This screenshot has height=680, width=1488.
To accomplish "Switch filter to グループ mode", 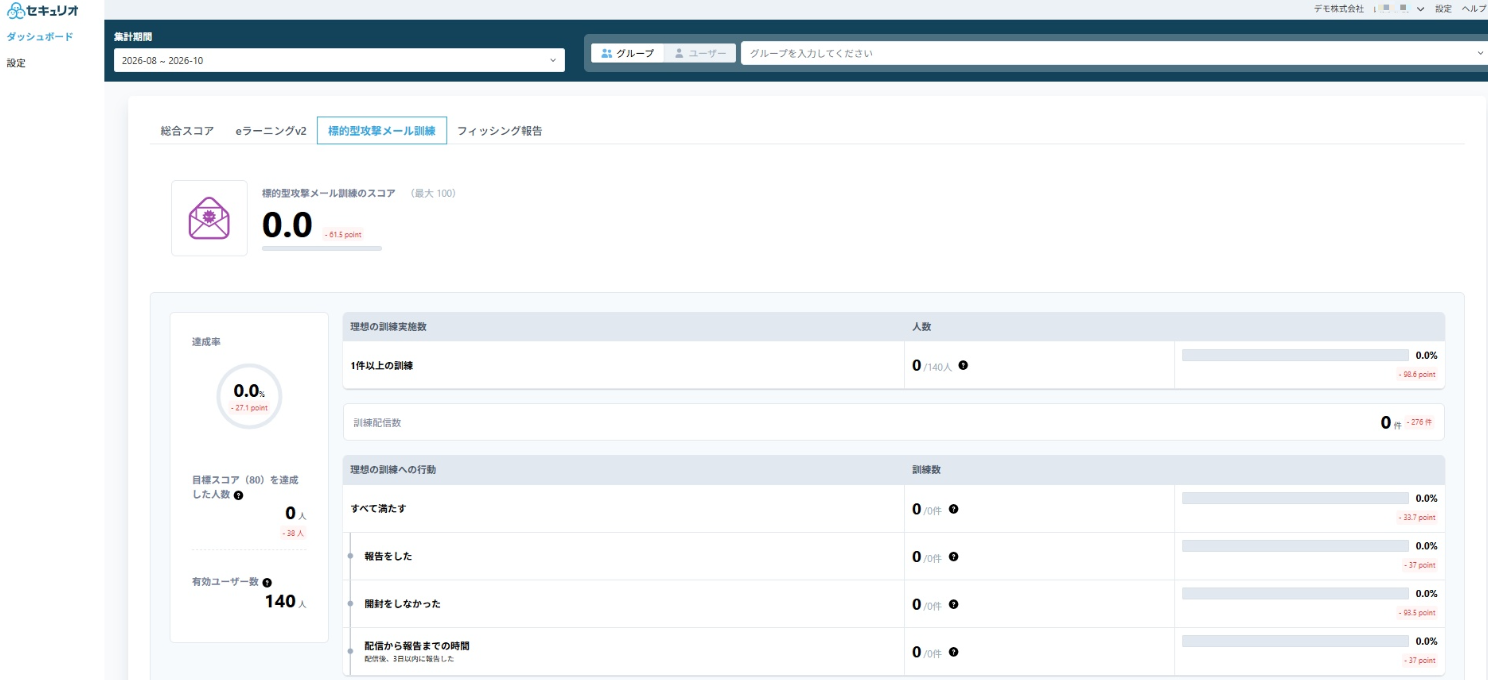I will [627, 53].
